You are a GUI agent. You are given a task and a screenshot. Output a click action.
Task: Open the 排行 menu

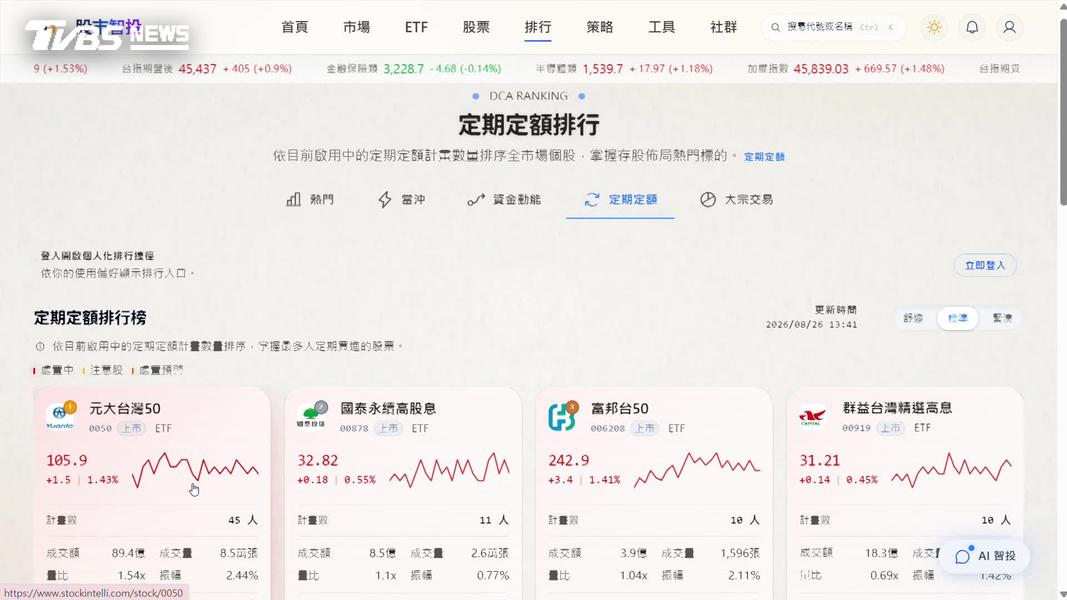coord(538,27)
